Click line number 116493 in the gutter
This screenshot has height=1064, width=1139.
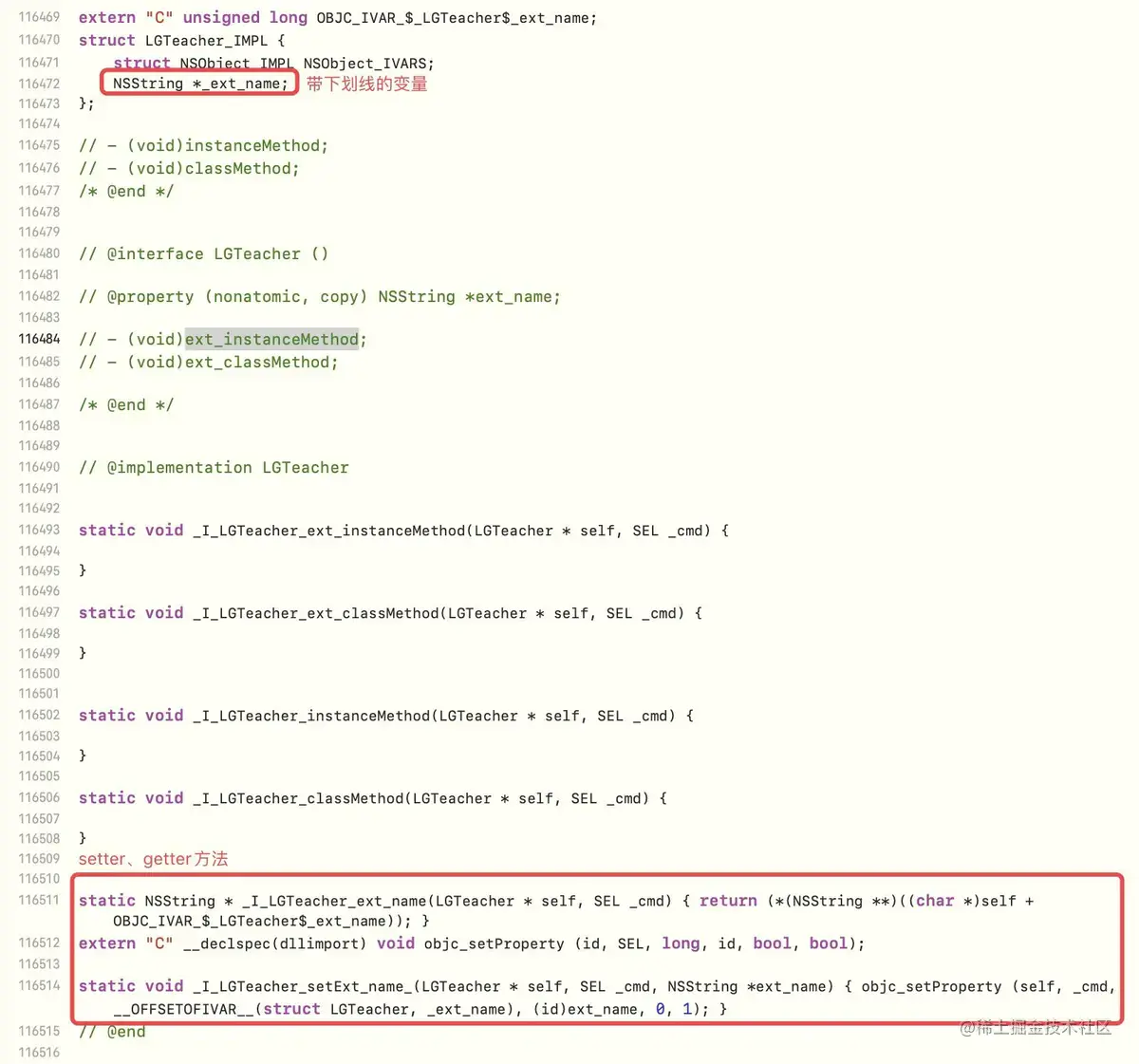click(x=39, y=530)
